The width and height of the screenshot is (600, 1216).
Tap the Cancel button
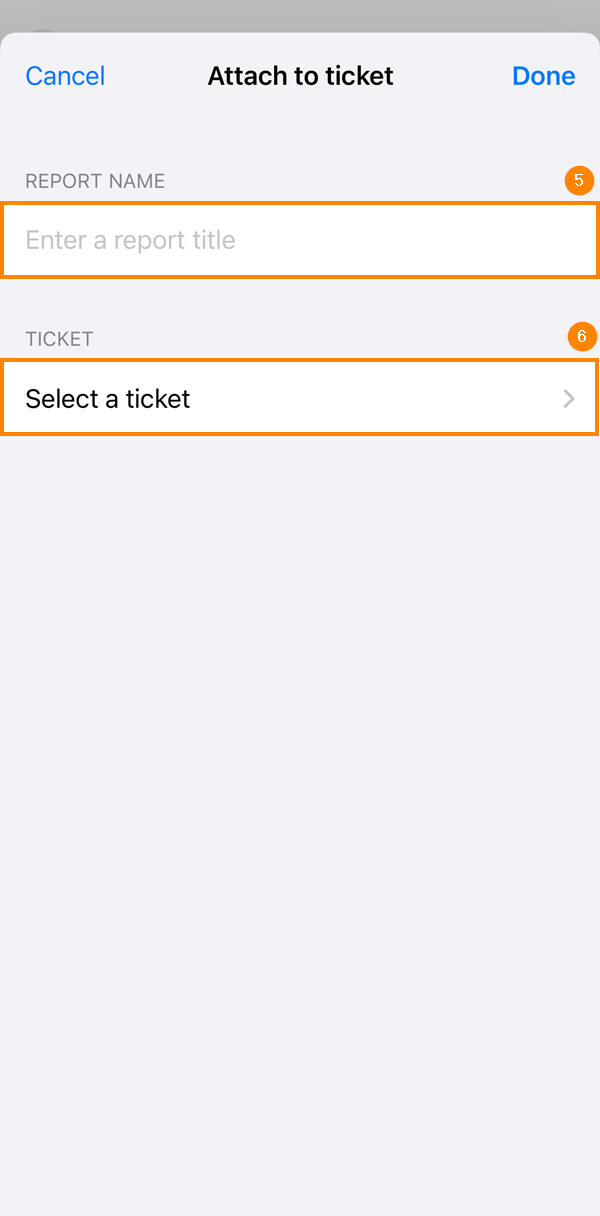pos(65,76)
